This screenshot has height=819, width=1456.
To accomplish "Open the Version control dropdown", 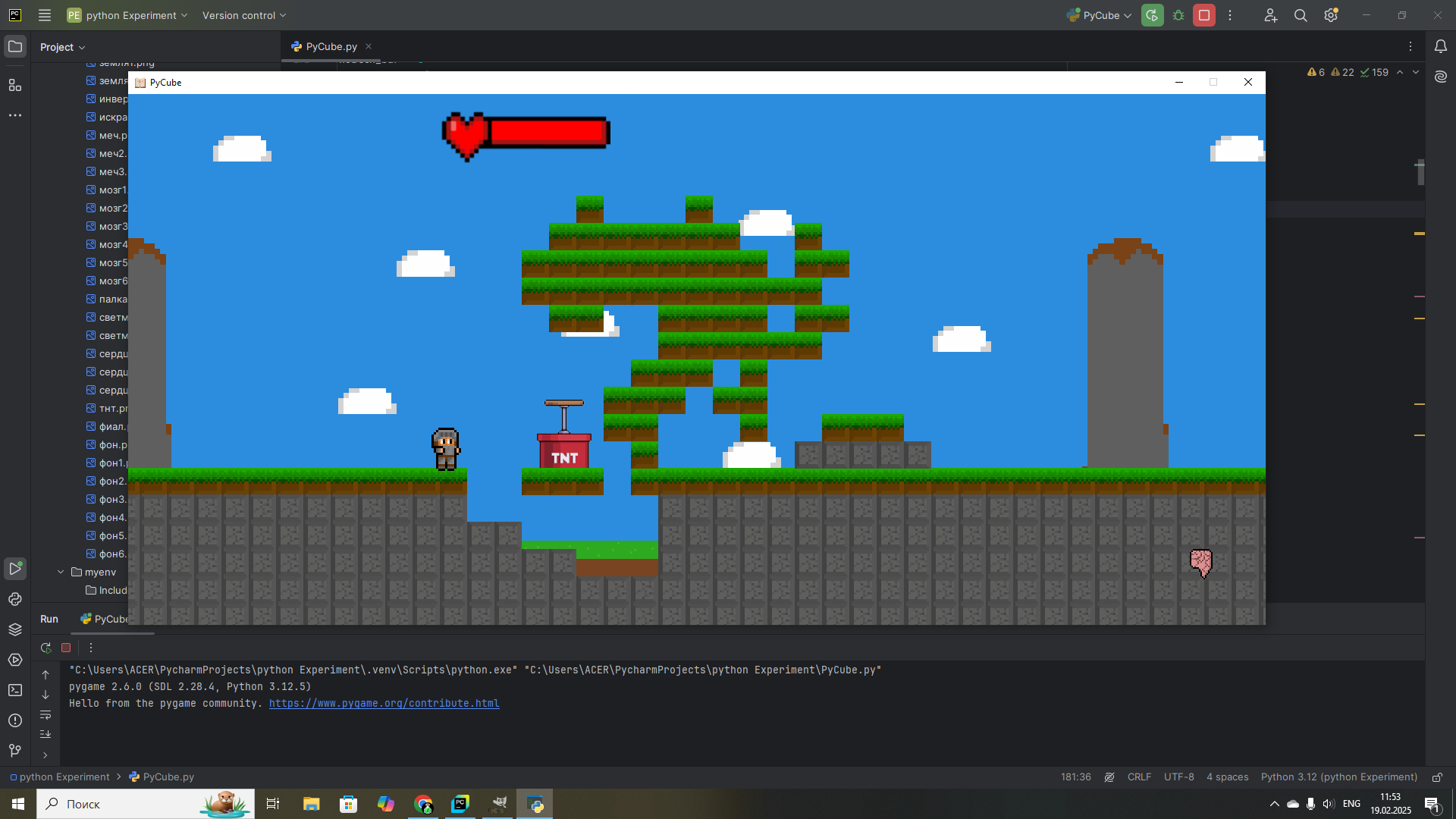I will pos(244,15).
